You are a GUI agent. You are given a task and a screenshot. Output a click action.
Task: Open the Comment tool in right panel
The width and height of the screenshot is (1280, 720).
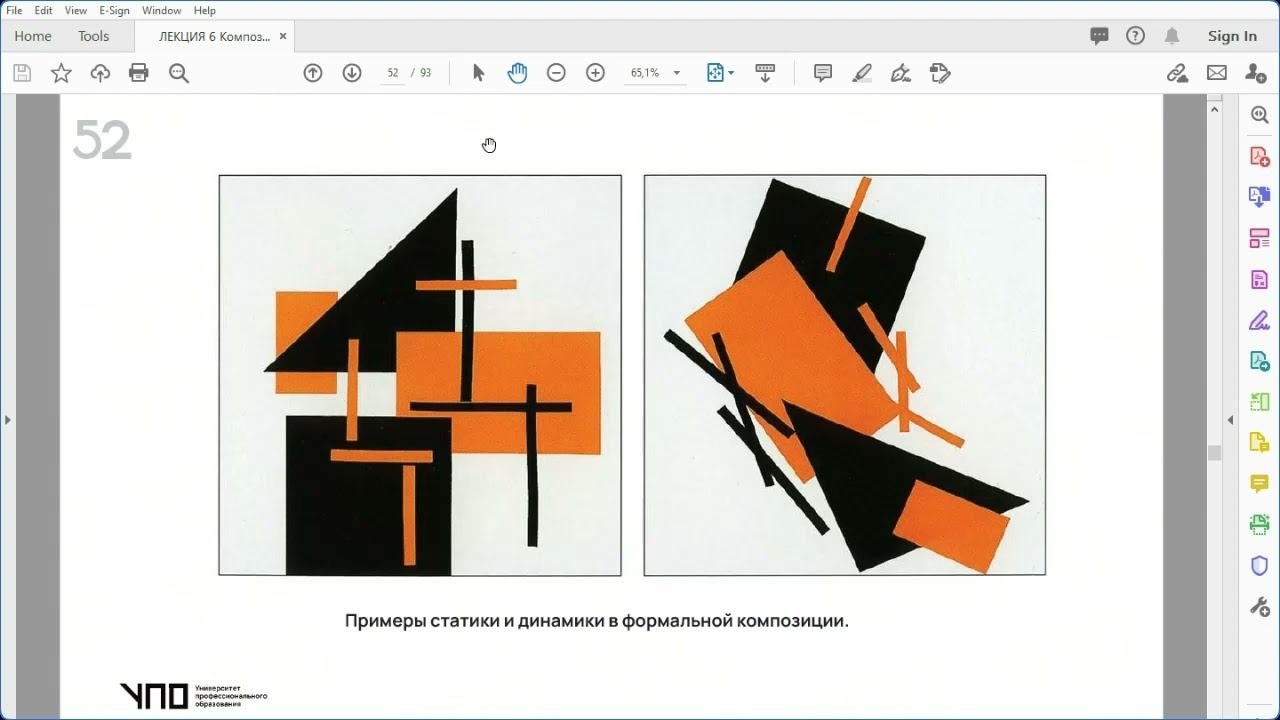1260,484
